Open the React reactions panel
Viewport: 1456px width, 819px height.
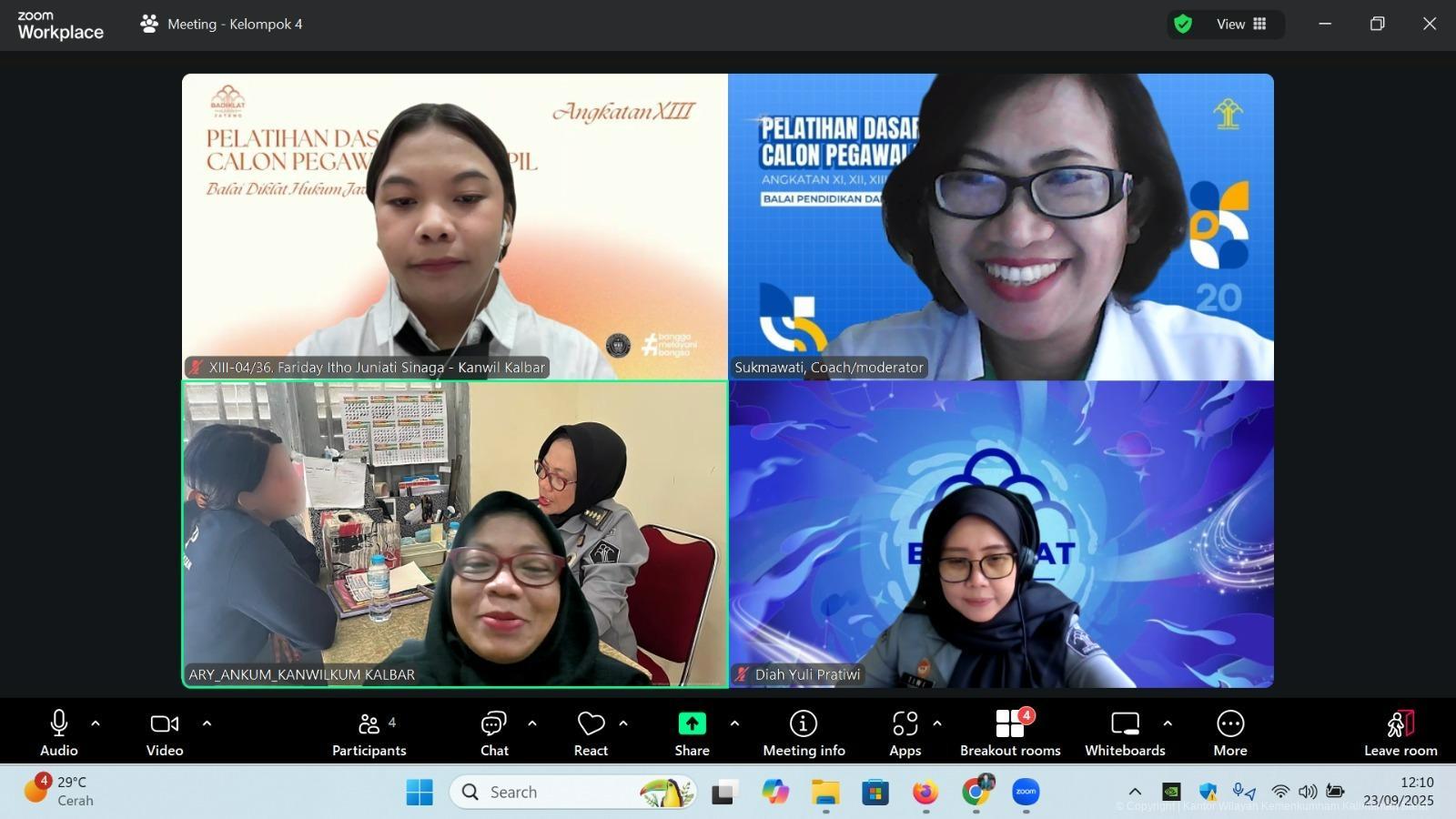[x=590, y=731]
